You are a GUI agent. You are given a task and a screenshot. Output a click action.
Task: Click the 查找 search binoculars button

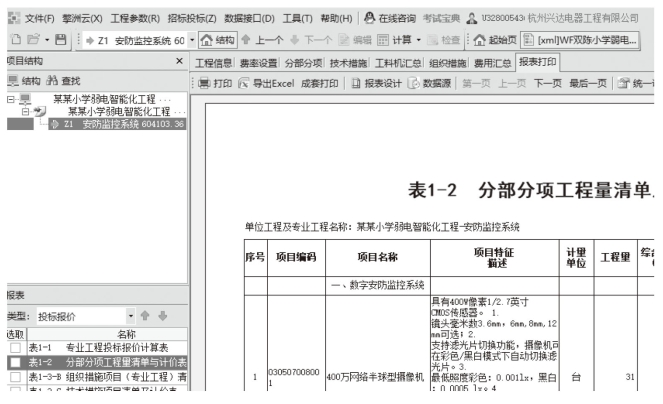(x=63, y=81)
